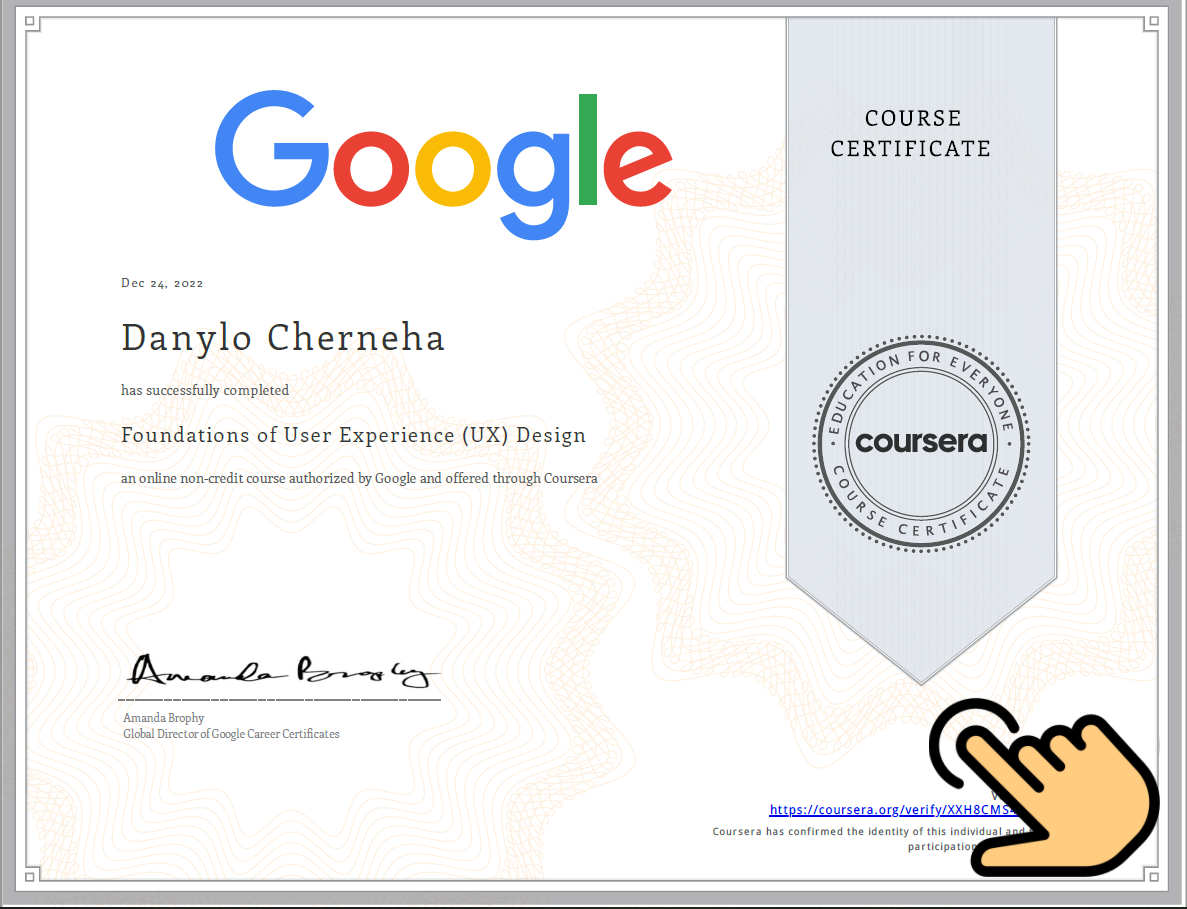The width and height of the screenshot is (1187, 909).
Task: Click the bottom-left corner ornament
Action: tap(30, 877)
